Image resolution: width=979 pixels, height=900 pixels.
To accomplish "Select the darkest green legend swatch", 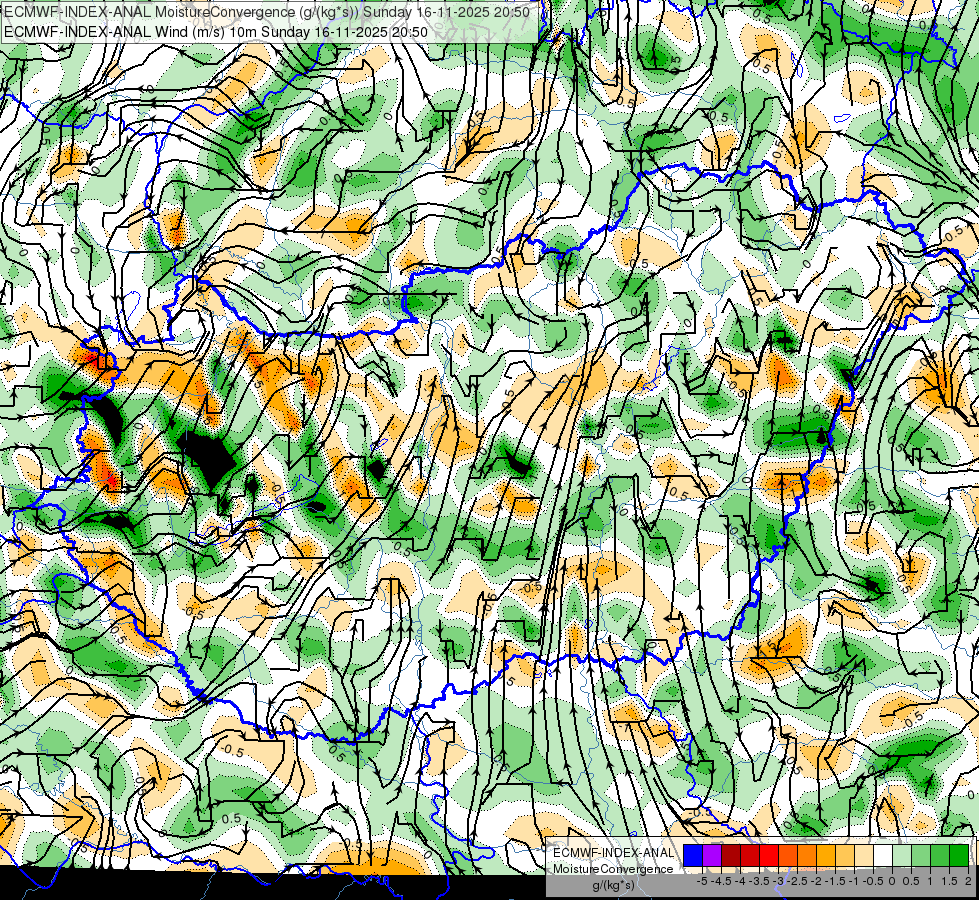I will coord(959,856).
